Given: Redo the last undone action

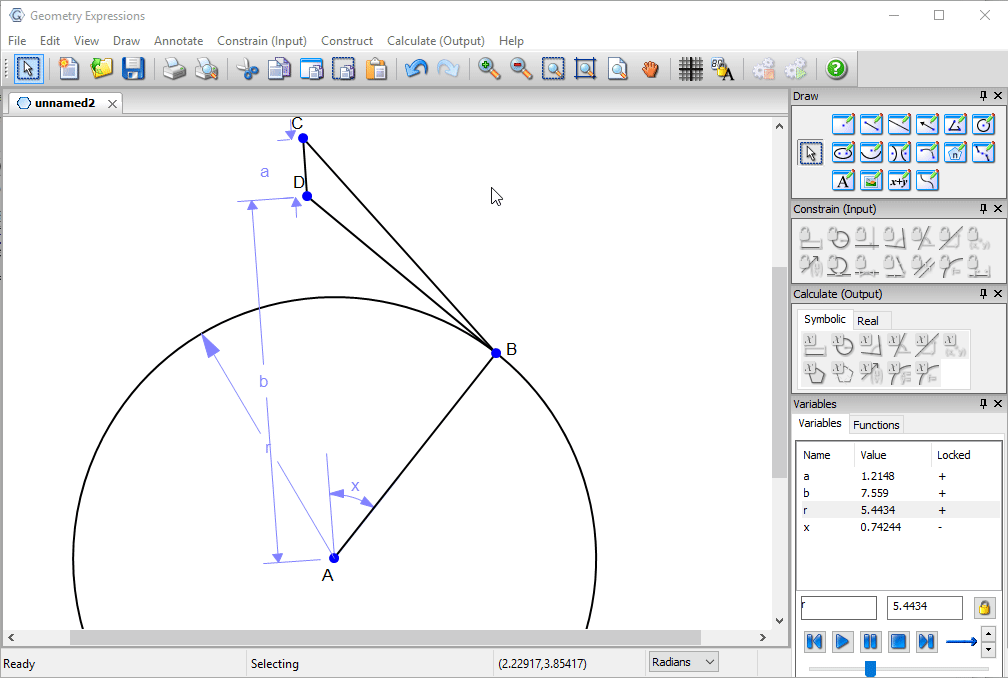Looking at the screenshot, I should coord(448,69).
